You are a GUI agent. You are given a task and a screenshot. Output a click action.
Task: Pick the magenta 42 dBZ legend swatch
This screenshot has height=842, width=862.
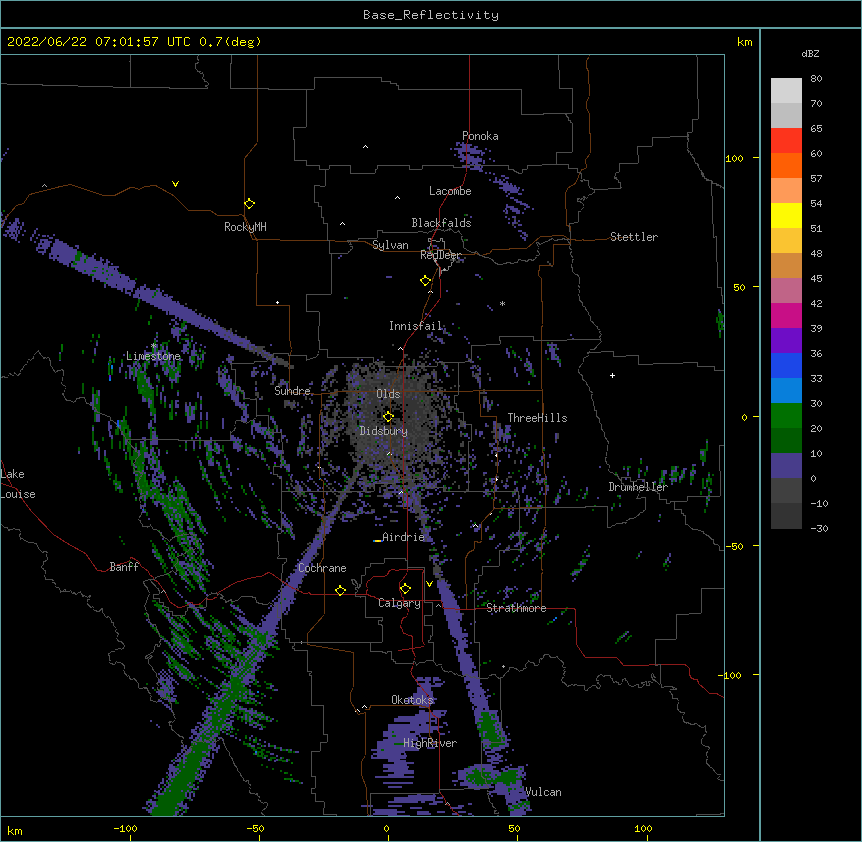[x=786, y=315]
